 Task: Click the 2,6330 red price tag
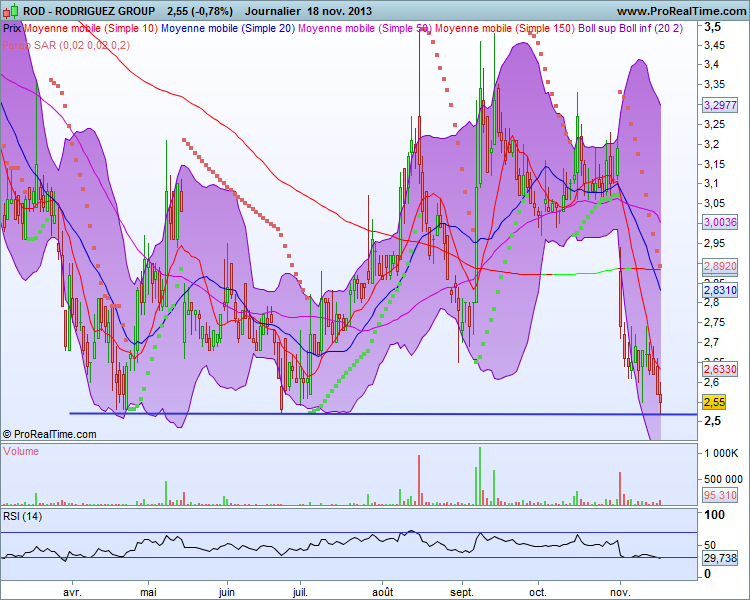[x=720, y=369]
